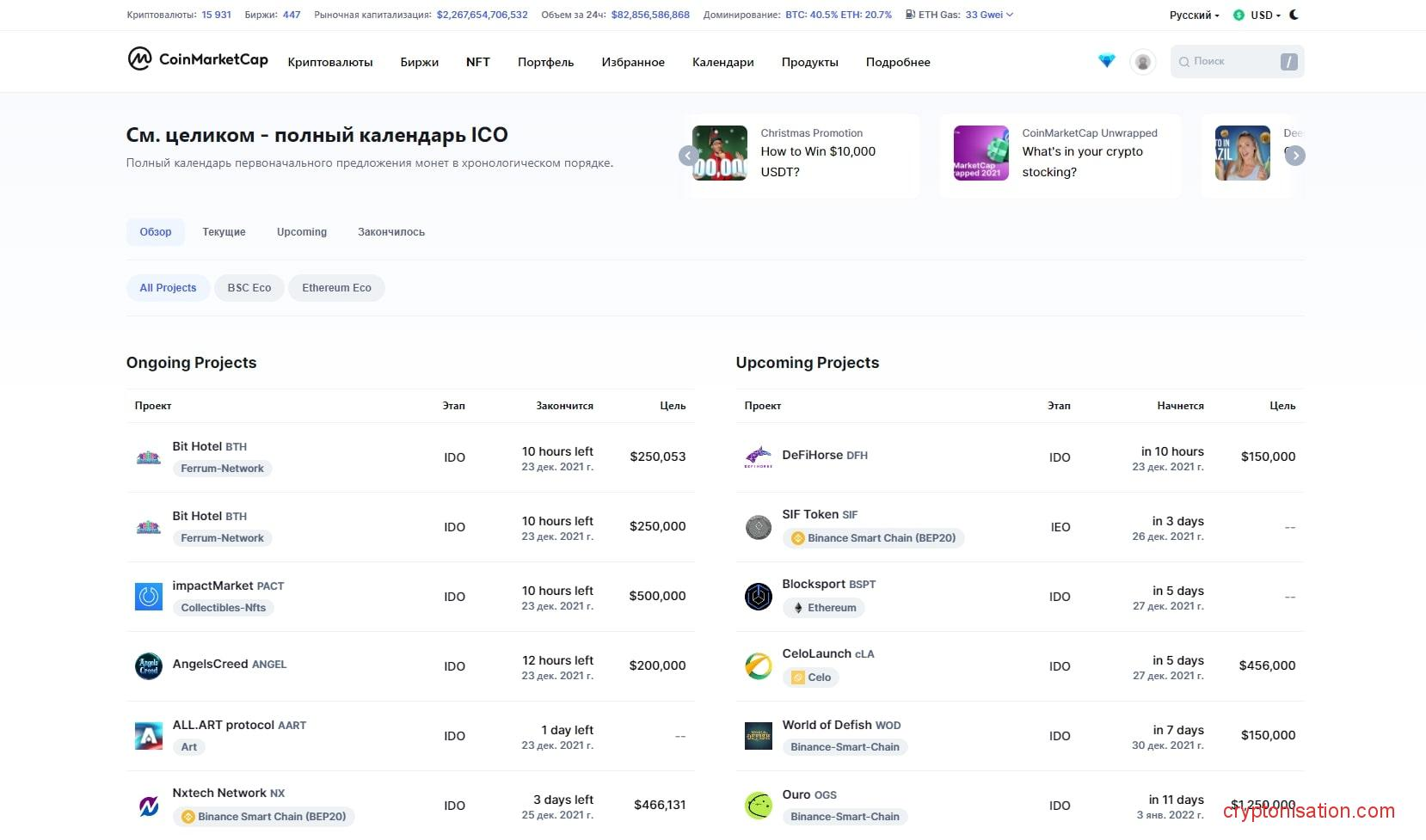Click the impactMarket project icon
This screenshot has height=840, width=1426.
coord(149,596)
